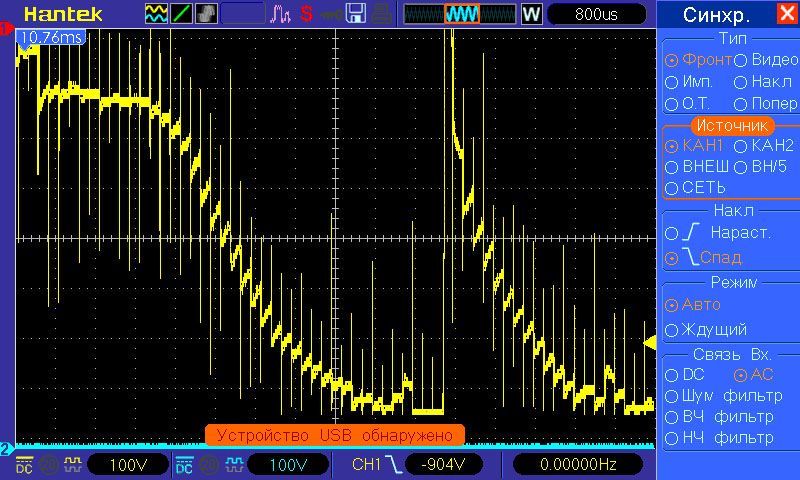
Task: Click the -904V trigger level readout
Action: coord(443,464)
